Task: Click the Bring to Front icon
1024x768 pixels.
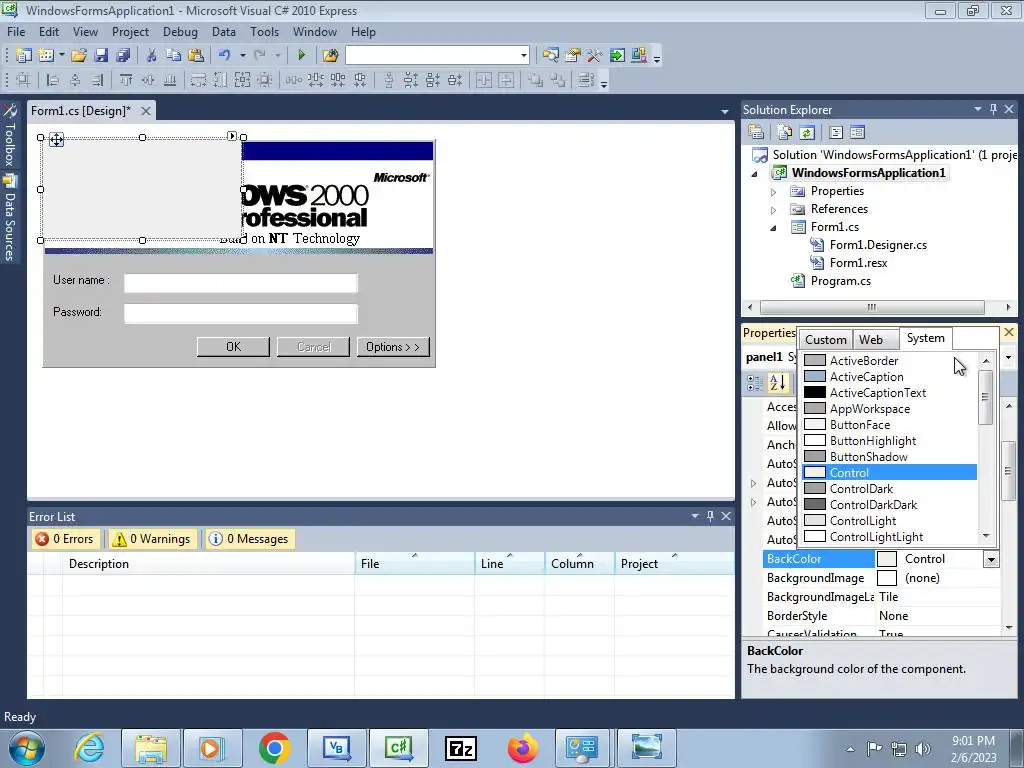Action: (536, 80)
